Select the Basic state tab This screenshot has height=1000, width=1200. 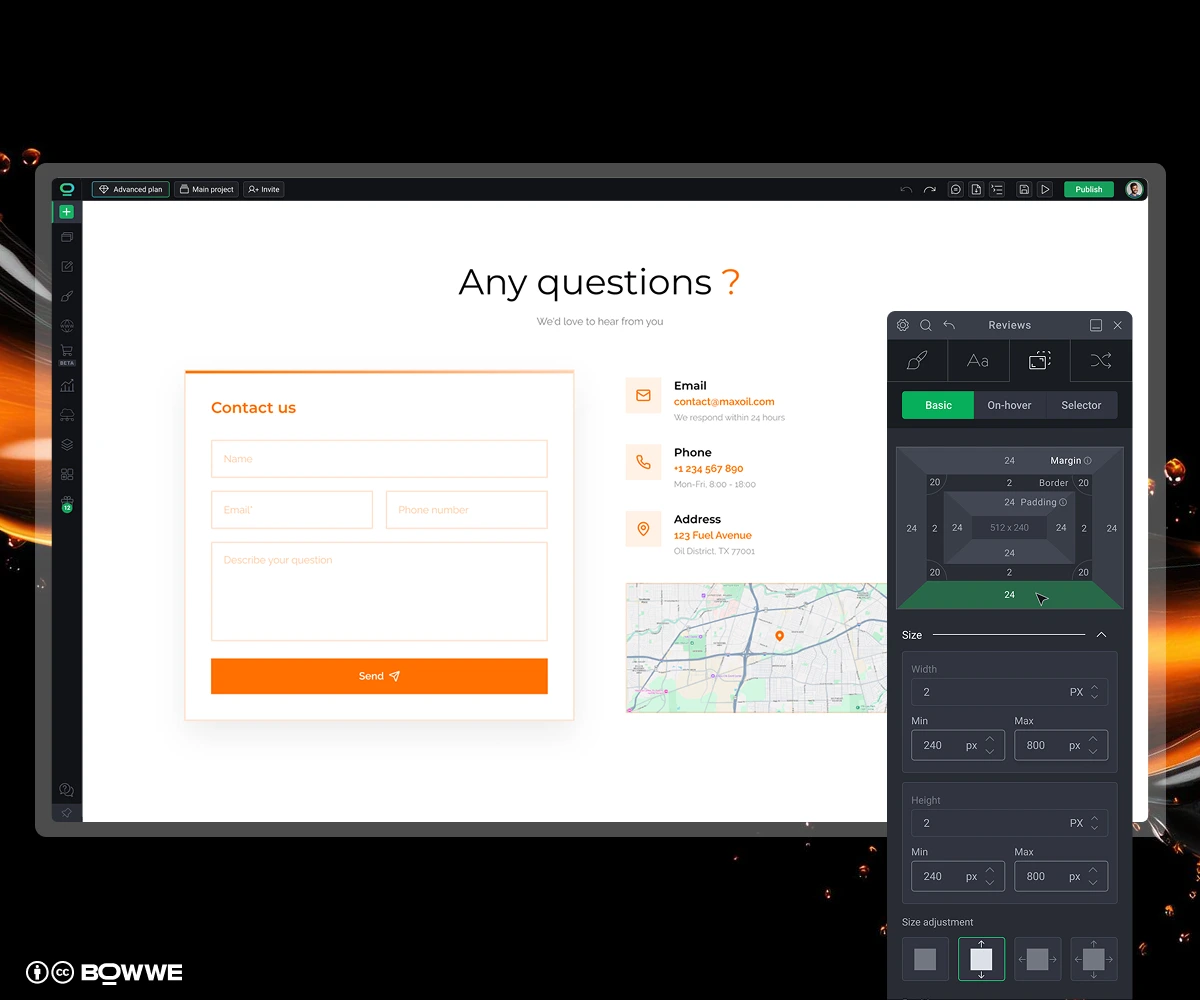point(938,405)
